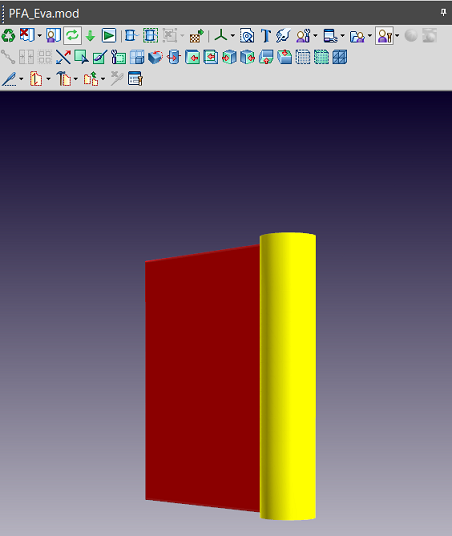Open dropdown next to green coordinate axes icon
This screenshot has width=452, height=536.
pos(233,36)
